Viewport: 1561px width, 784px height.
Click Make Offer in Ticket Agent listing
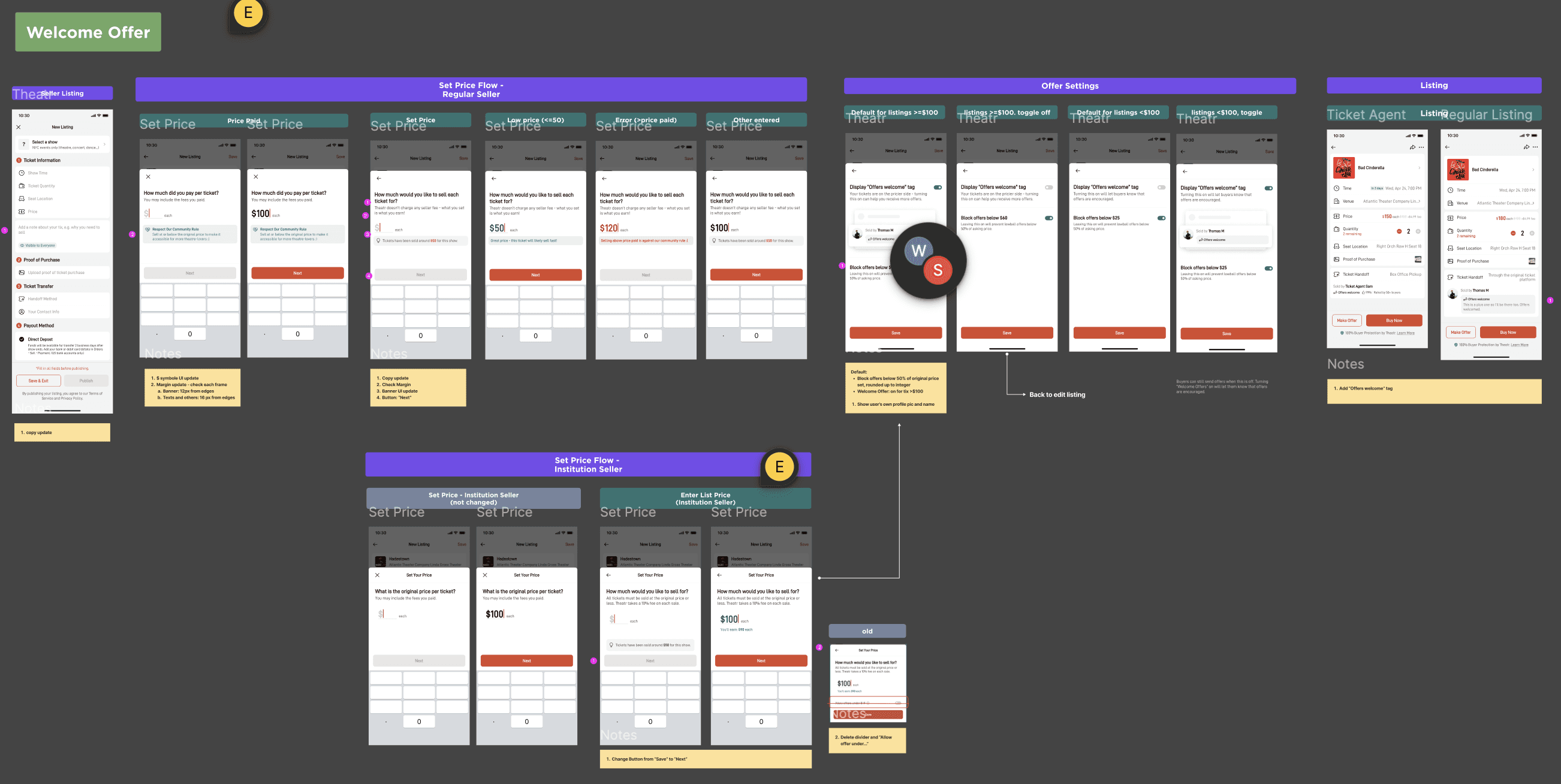point(1346,321)
